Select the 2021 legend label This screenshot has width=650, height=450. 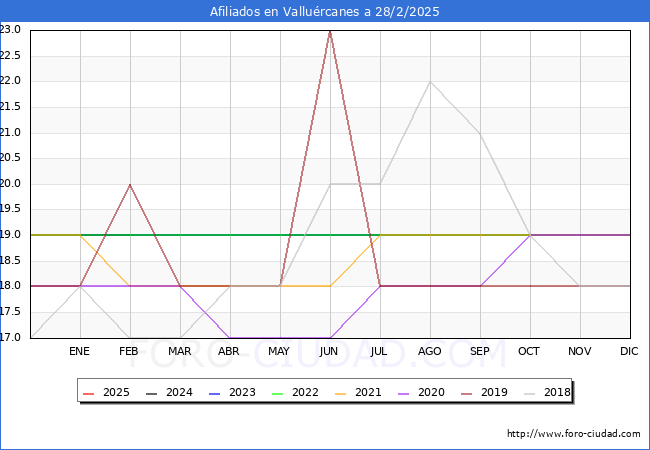pyautogui.click(x=368, y=392)
